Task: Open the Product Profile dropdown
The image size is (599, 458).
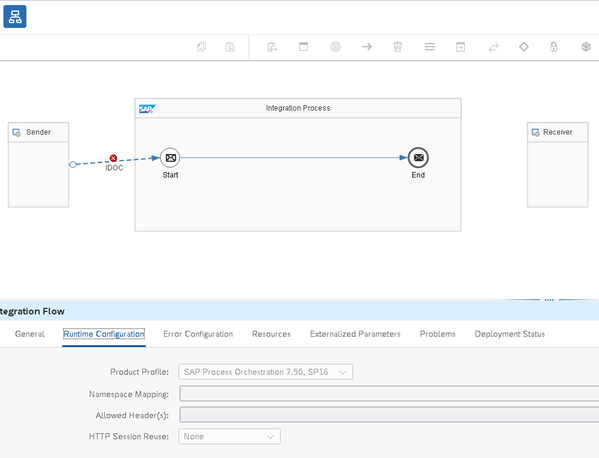Action: [x=266, y=372]
